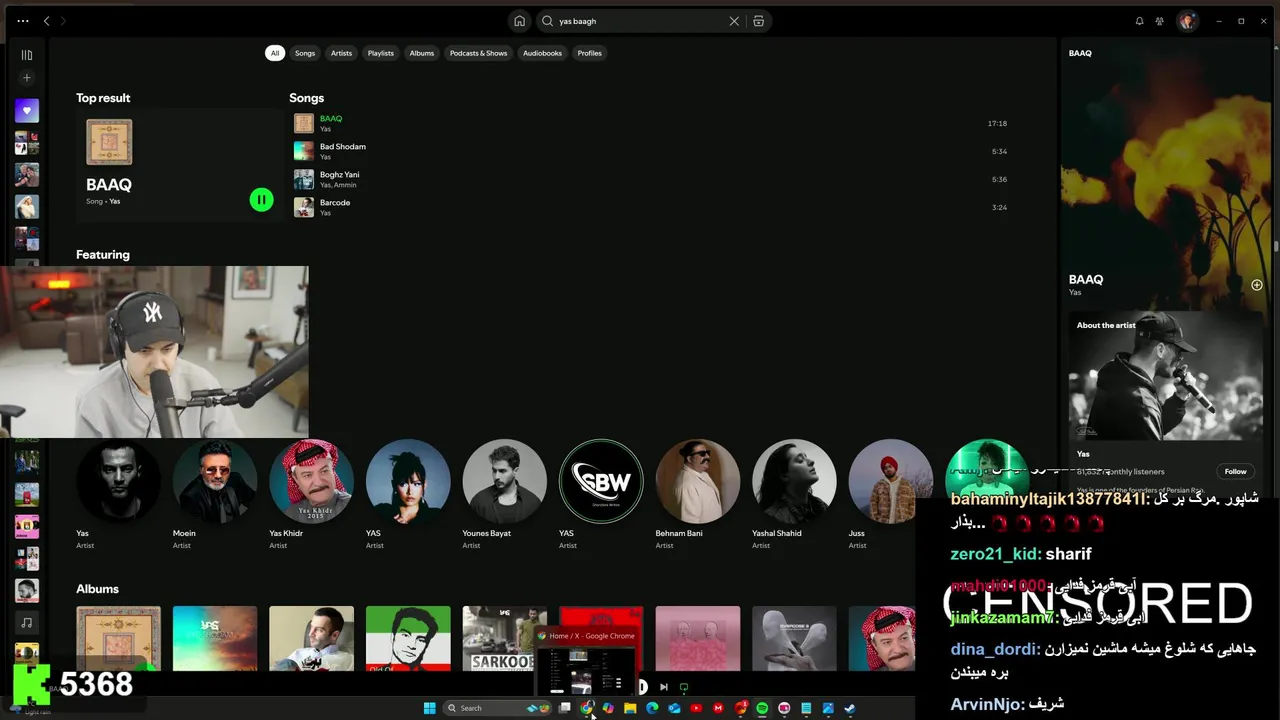Screen dimensions: 1280x720
Task: Open the Ammin artist link
Action: point(346,185)
